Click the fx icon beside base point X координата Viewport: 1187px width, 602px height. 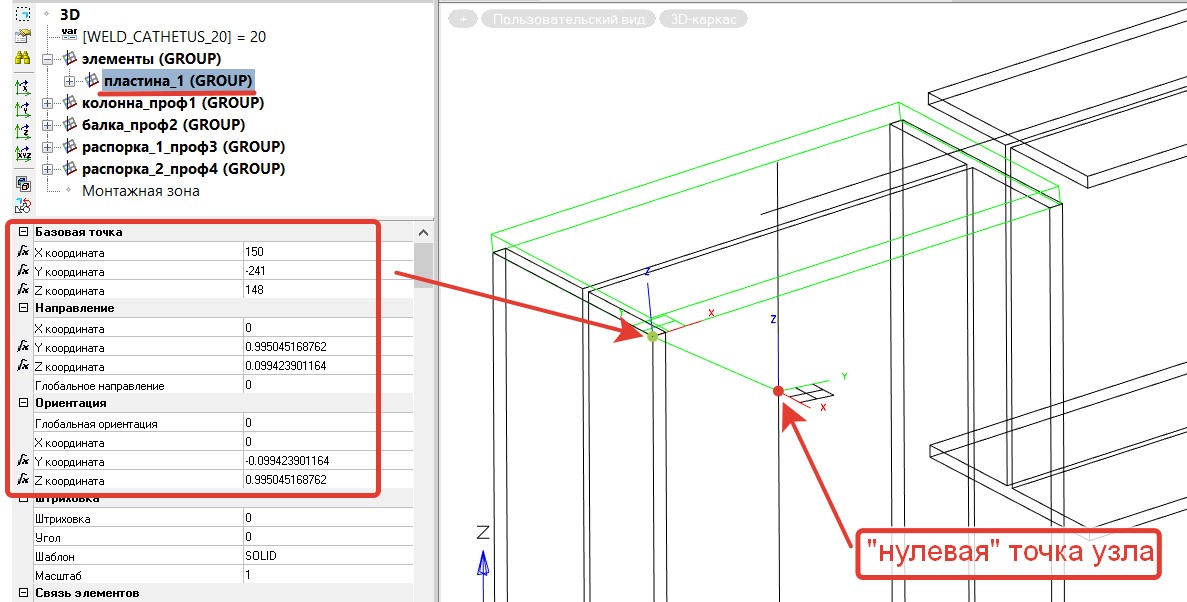pyautogui.click(x=23, y=252)
